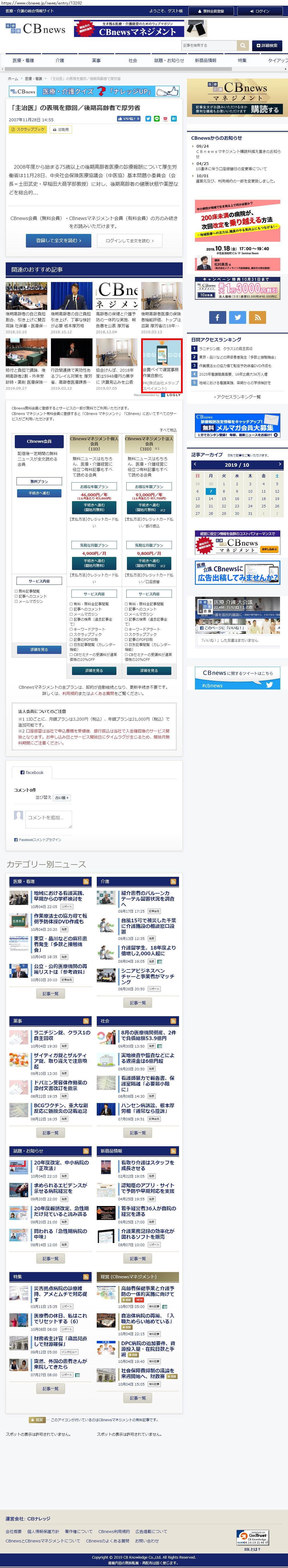The image size is (288, 1568).
Task: Open the 特集 navigation menu
Action: 242,61
